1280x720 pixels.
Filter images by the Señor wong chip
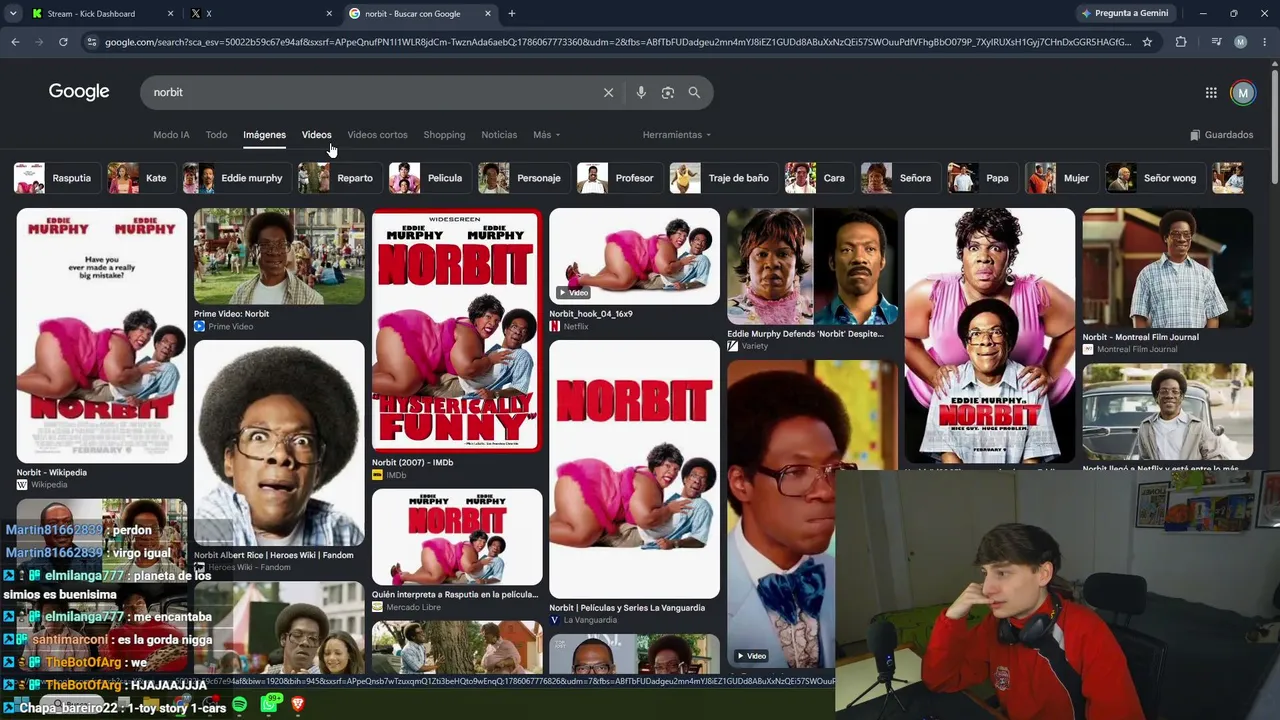pyautogui.click(x=1154, y=178)
